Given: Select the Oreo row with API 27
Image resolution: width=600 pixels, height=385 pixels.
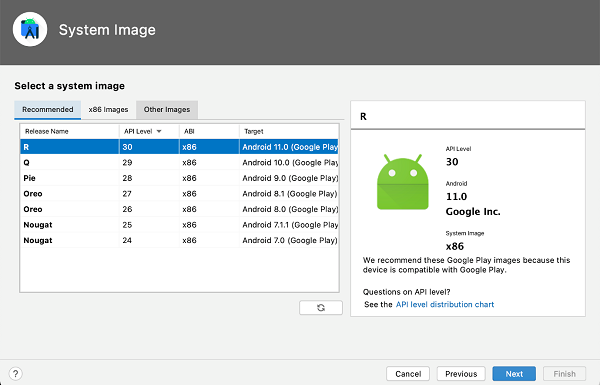Looking at the screenshot, I should [x=179, y=194].
